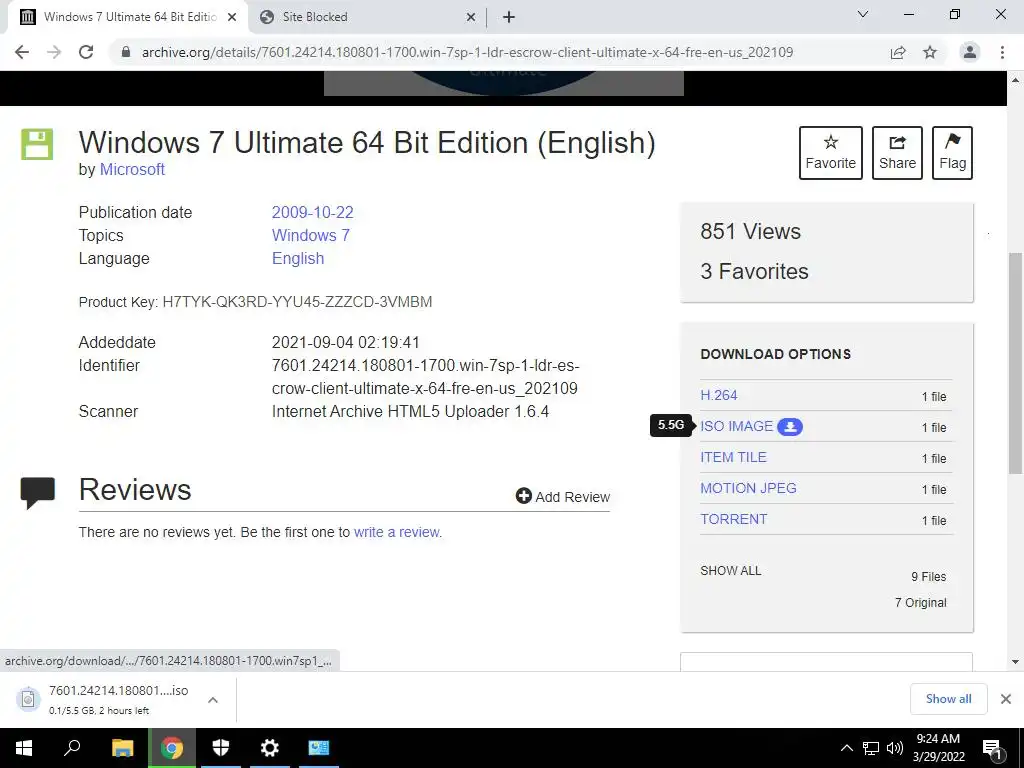
Task: Download the H.264 file
Action: (x=718, y=395)
